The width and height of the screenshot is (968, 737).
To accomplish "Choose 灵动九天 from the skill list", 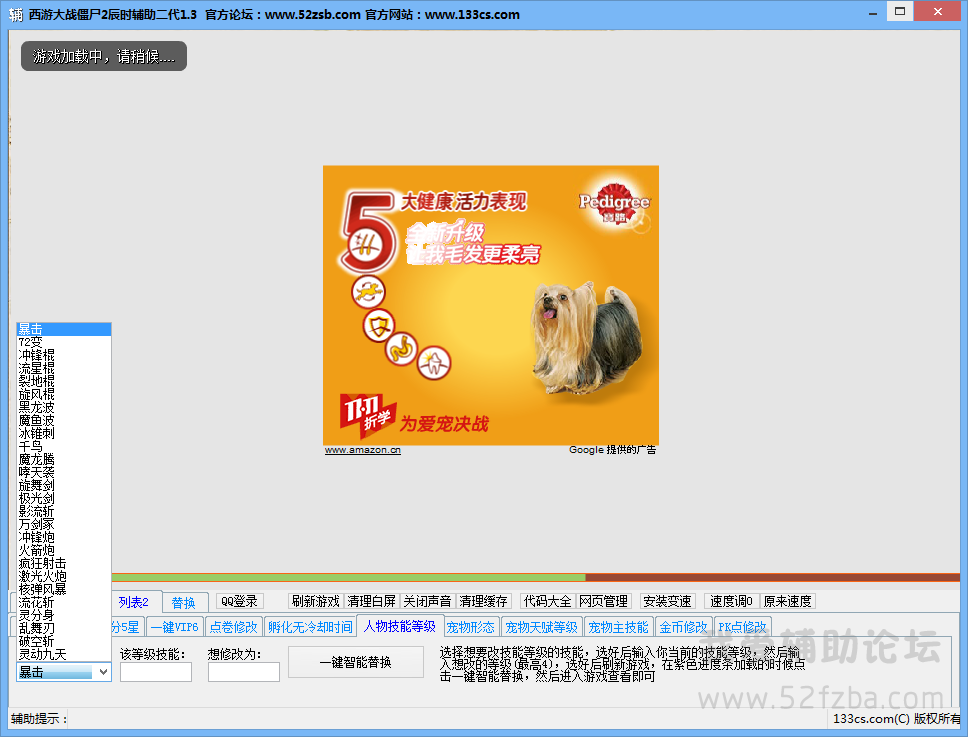I will (x=64, y=654).
